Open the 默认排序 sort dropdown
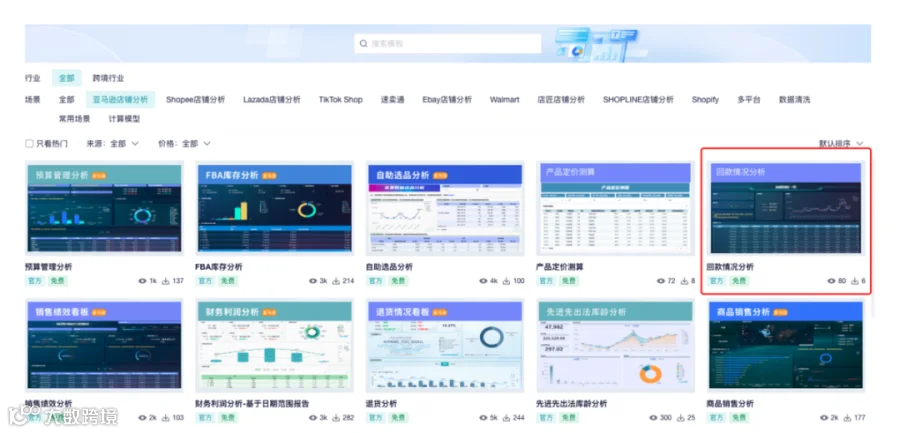This screenshot has height=433, width=900. tap(841, 144)
